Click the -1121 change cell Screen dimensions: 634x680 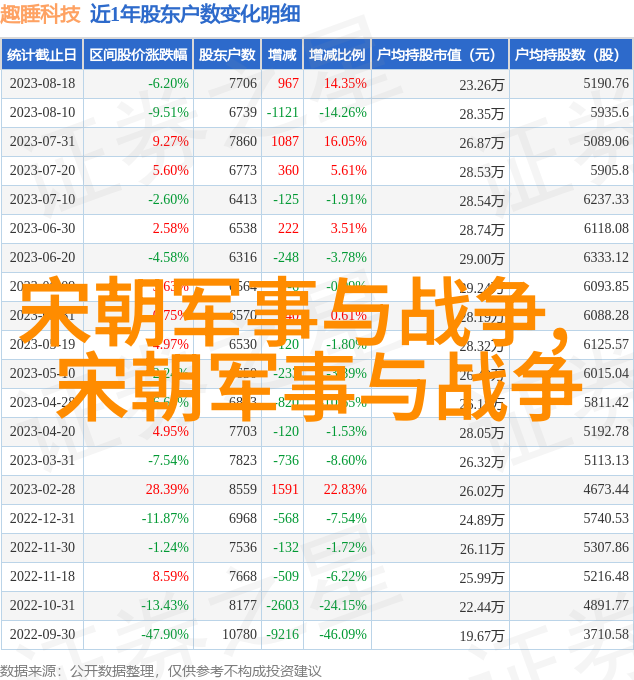click(x=282, y=112)
